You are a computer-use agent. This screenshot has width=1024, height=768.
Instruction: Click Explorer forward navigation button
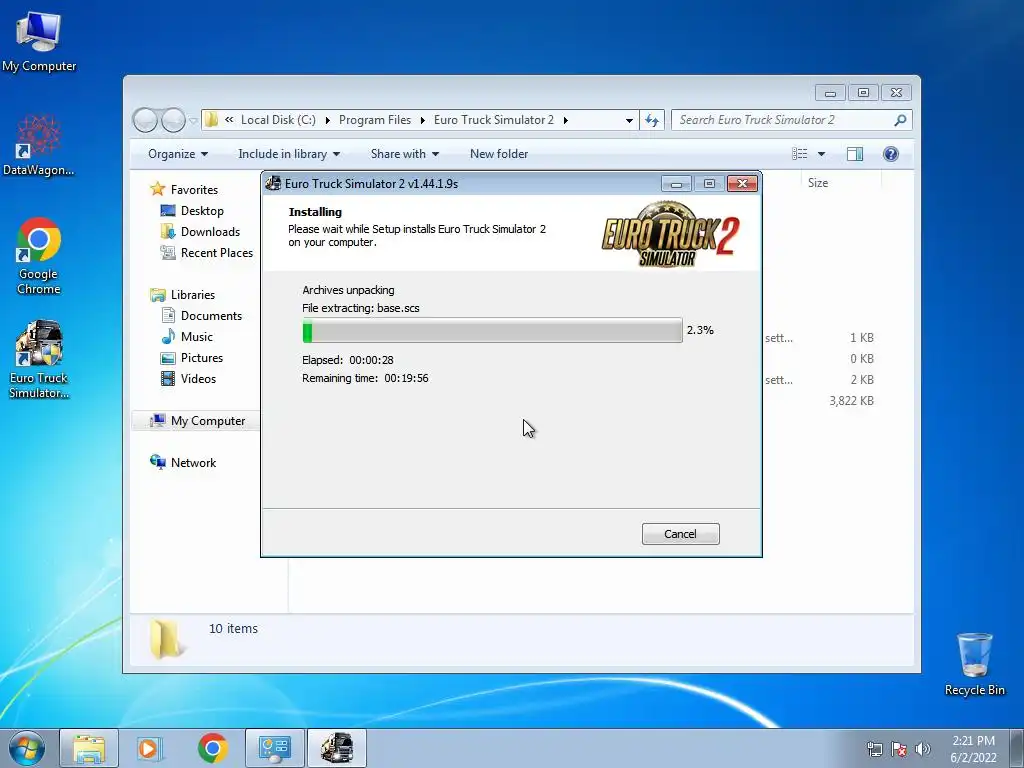pyautogui.click(x=173, y=120)
